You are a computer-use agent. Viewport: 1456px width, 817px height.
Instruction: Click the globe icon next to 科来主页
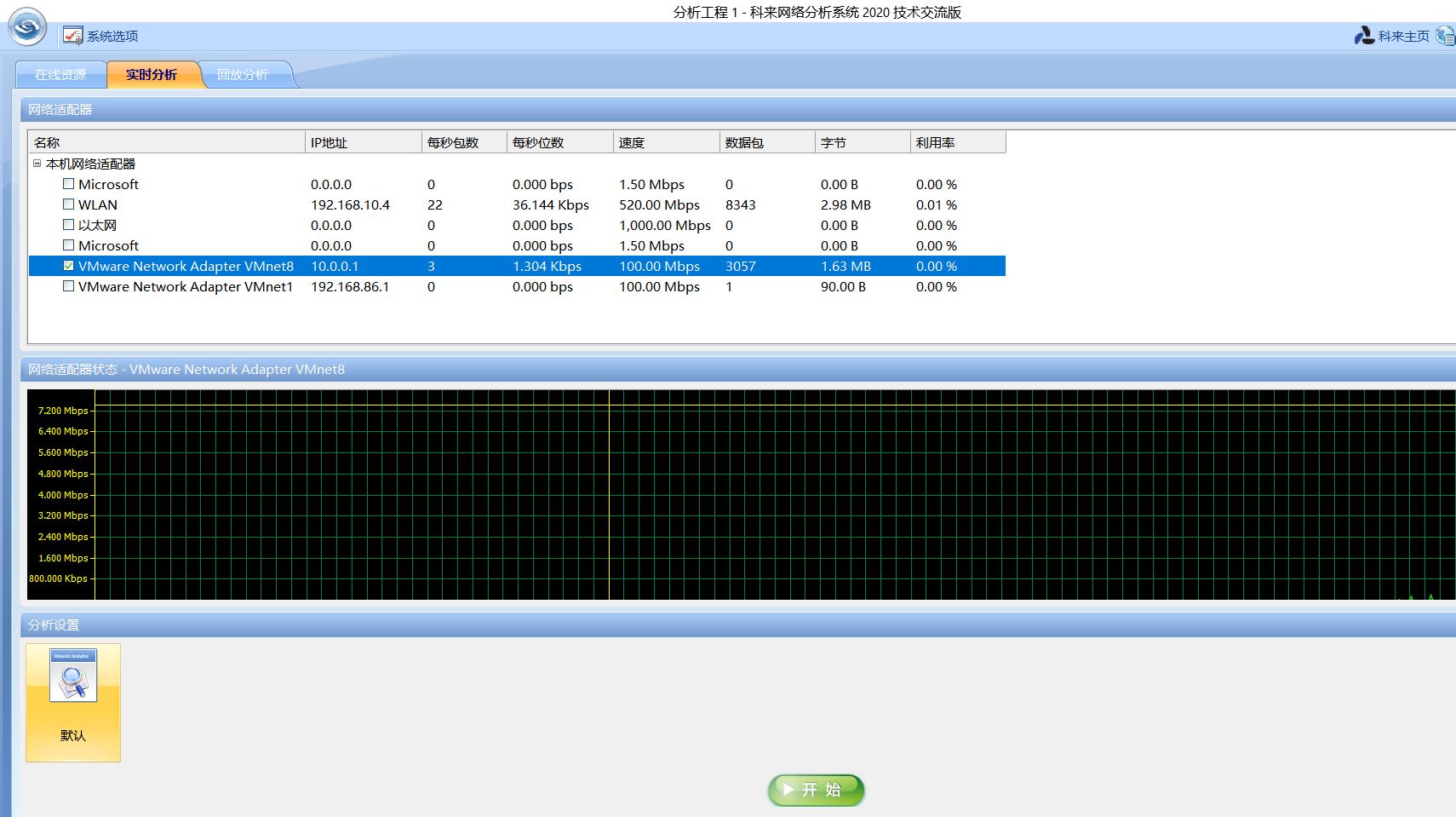(1446, 36)
